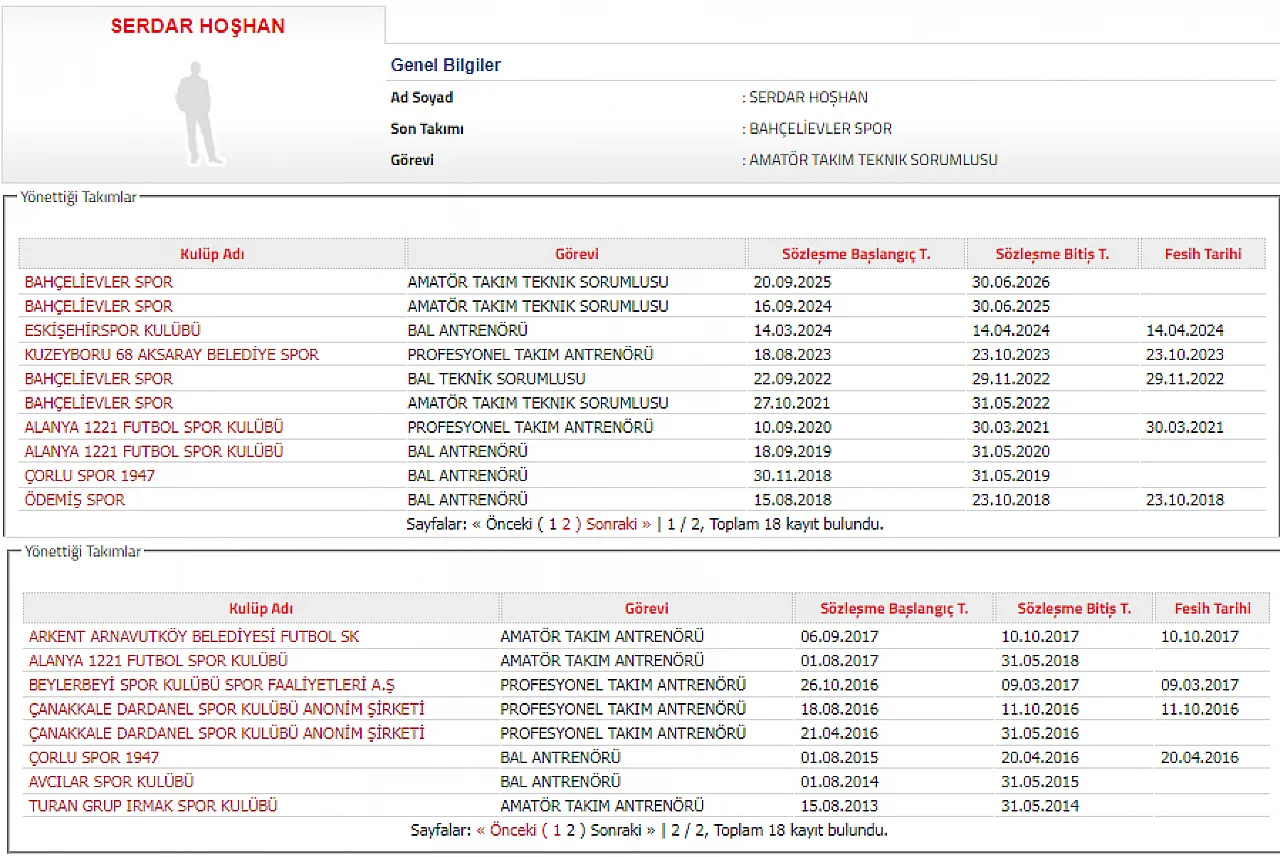Screen dimensions: 1280x857
Task: Click Turan Grup Irmak Spor Kulübü link
Action: pyautogui.click(x=153, y=805)
